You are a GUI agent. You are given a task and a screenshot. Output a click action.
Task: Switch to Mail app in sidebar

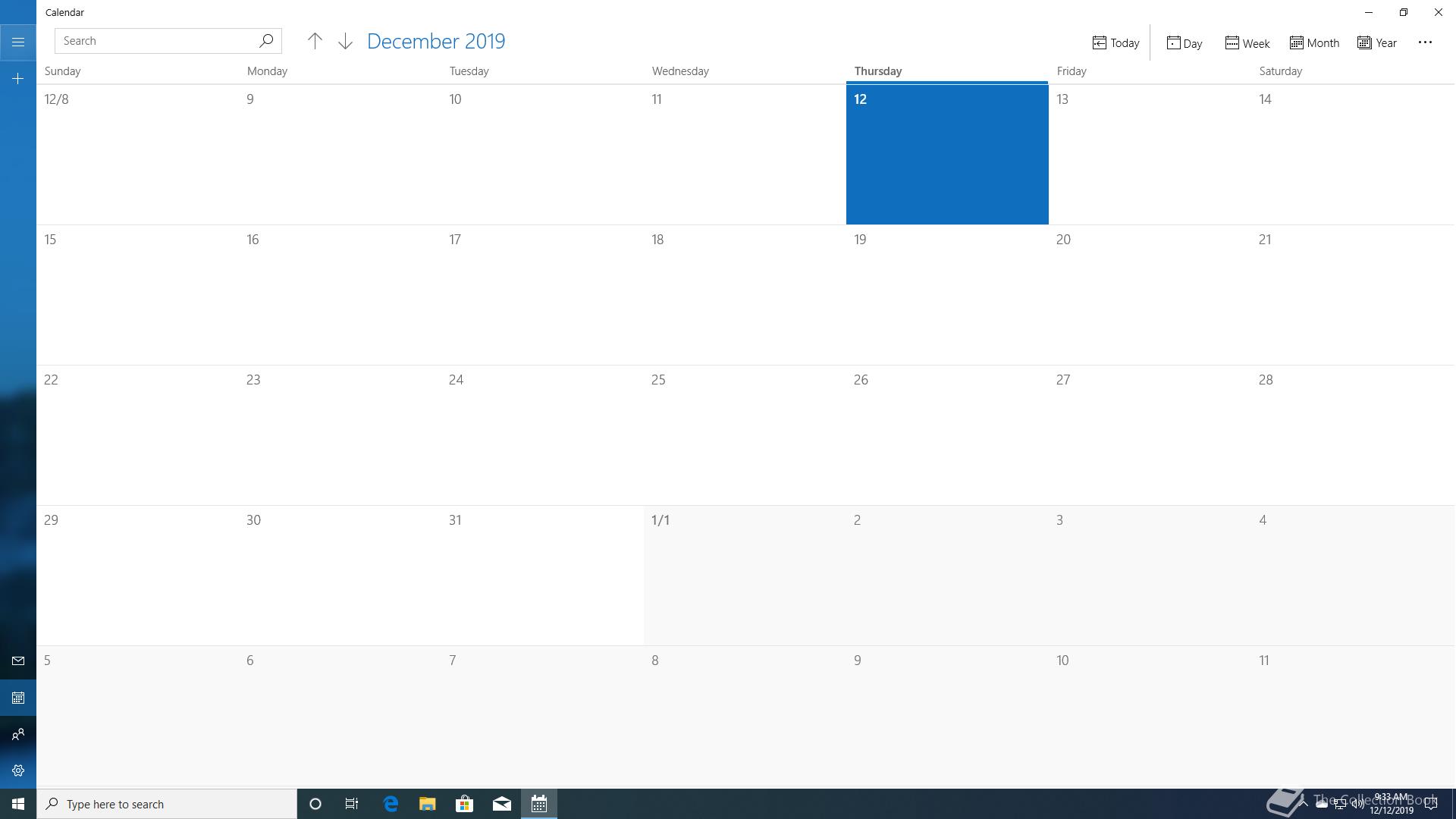coord(18,661)
